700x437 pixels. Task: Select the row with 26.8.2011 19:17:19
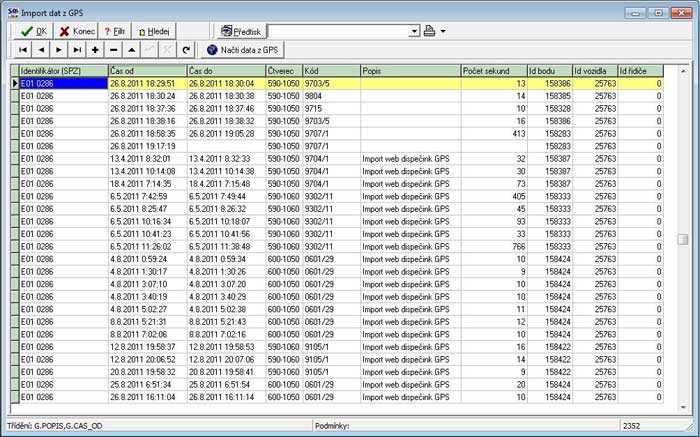pyautogui.click(x=341, y=146)
